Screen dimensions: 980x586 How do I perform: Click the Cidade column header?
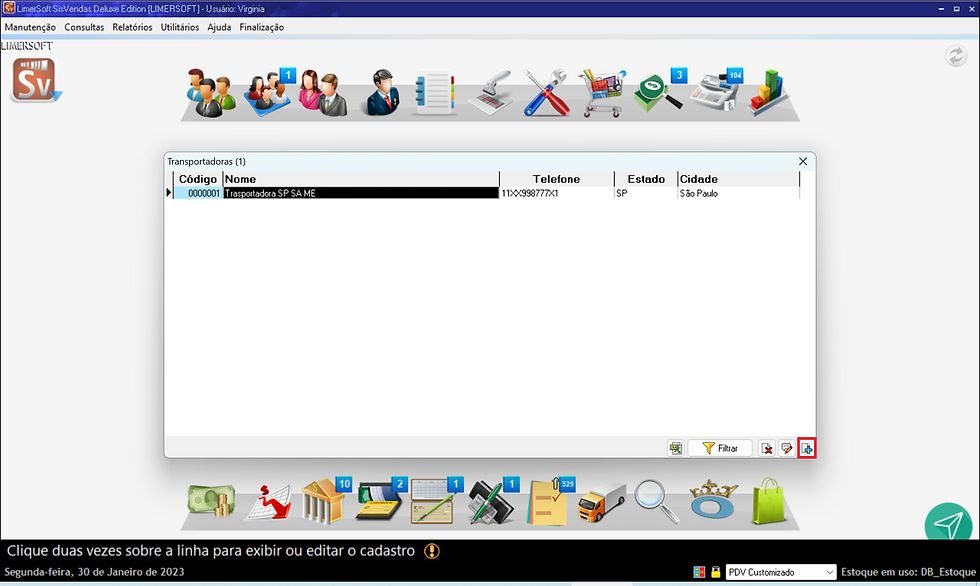(739, 179)
